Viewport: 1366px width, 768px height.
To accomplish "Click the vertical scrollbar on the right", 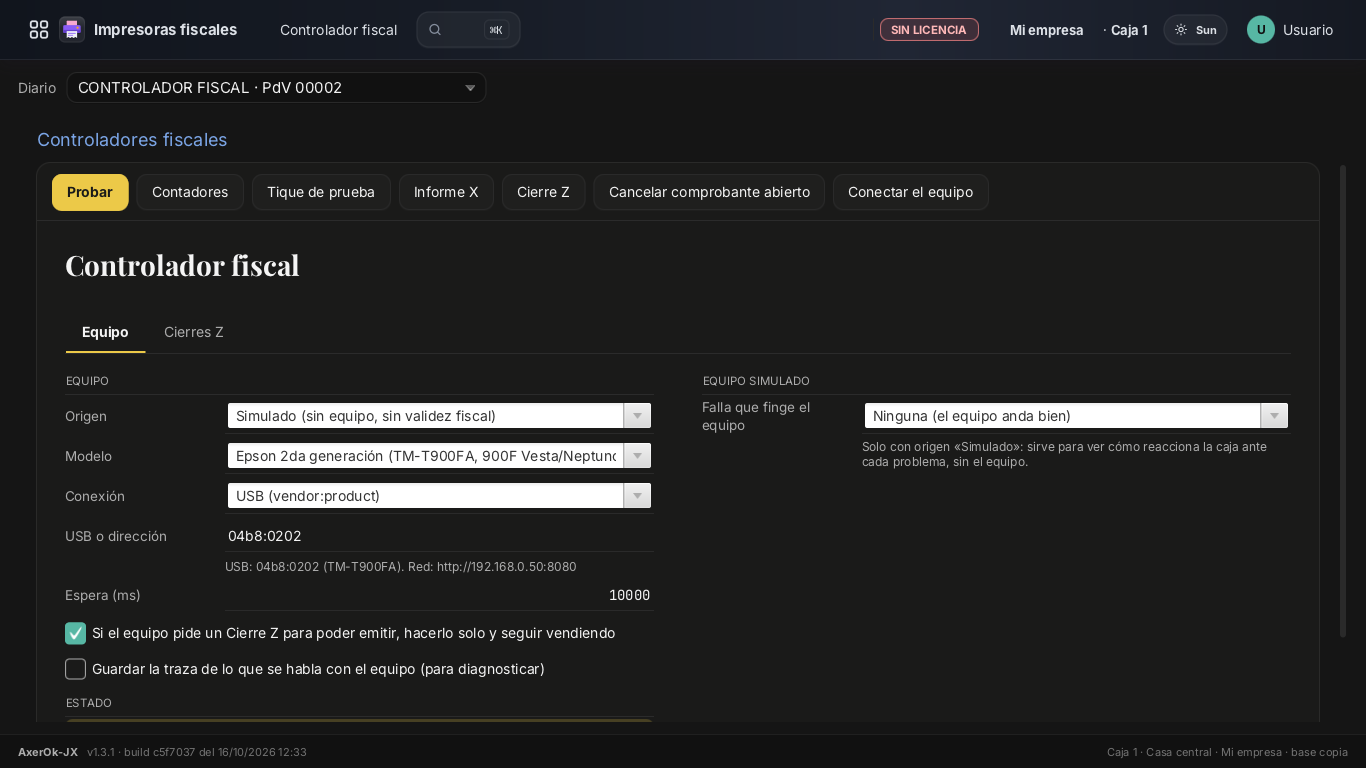I will tap(1343, 401).
